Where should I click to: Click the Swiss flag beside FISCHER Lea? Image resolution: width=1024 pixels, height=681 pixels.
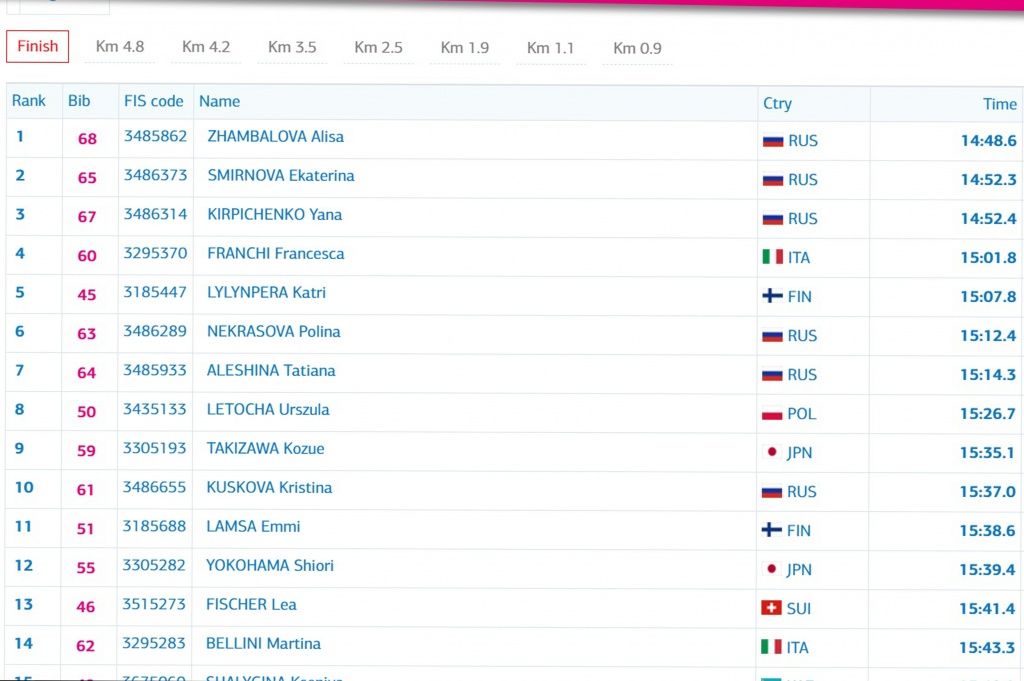[x=771, y=609]
